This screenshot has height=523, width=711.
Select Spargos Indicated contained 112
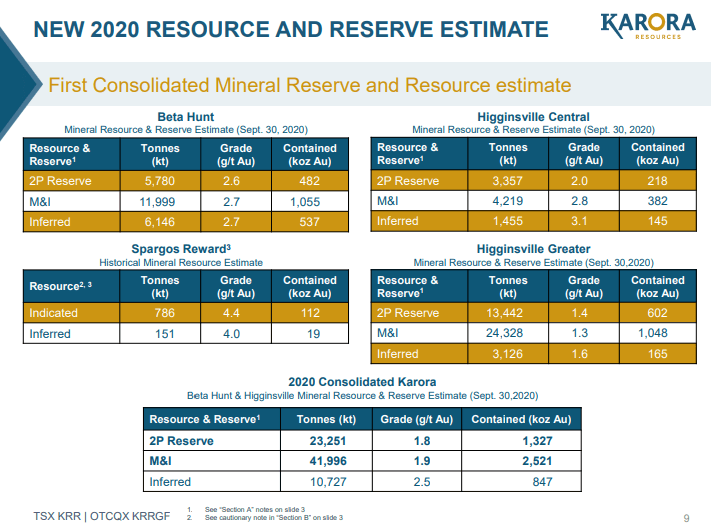(x=310, y=313)
